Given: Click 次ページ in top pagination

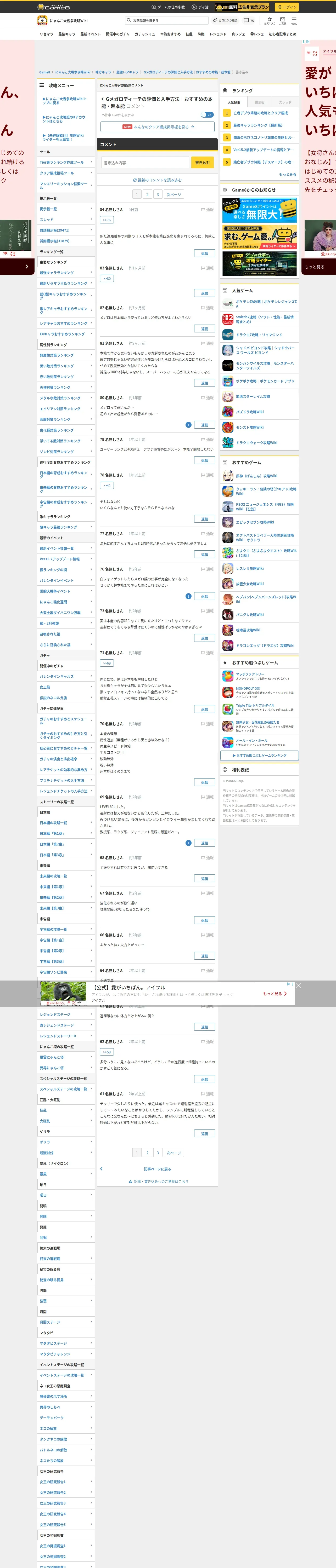Looking at the screenshot, I should point(174,195).
